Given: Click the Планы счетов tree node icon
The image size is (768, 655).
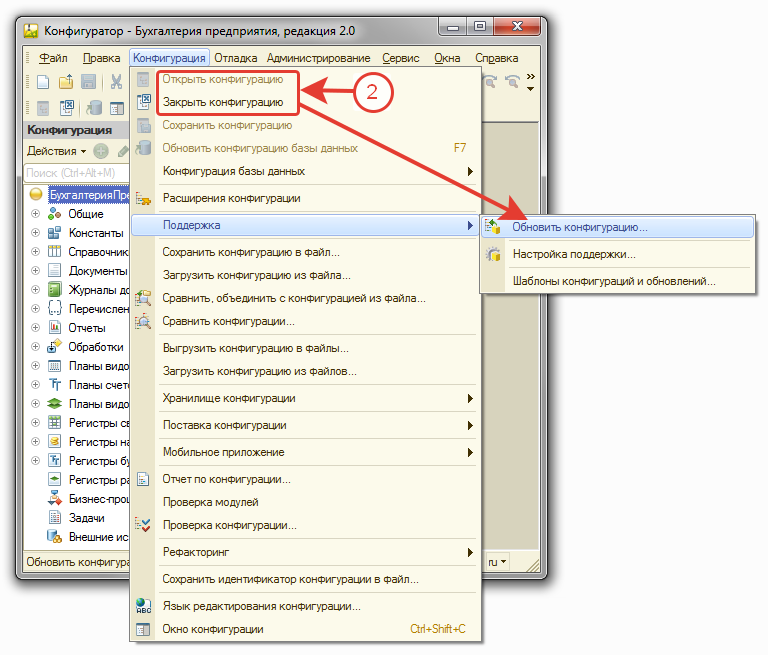Looking at the screenshot, I should 54,385.
